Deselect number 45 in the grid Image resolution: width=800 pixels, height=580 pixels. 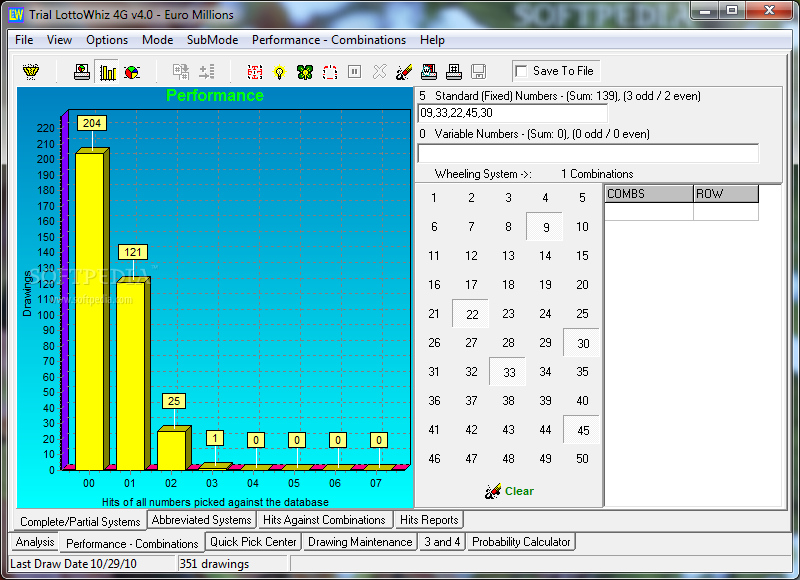[x=582, y=430]
